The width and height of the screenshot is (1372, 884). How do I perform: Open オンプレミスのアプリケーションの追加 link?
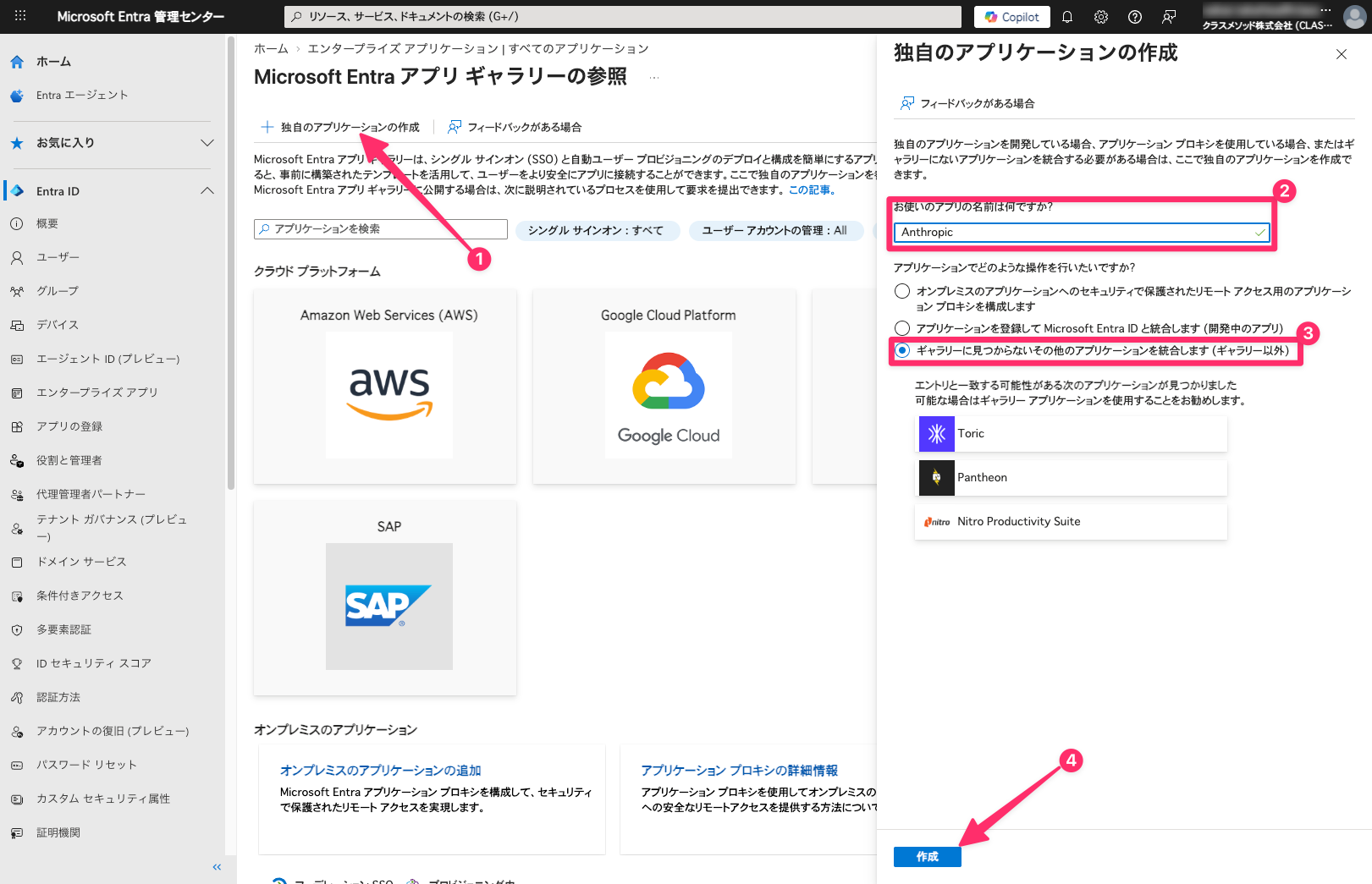381,770
